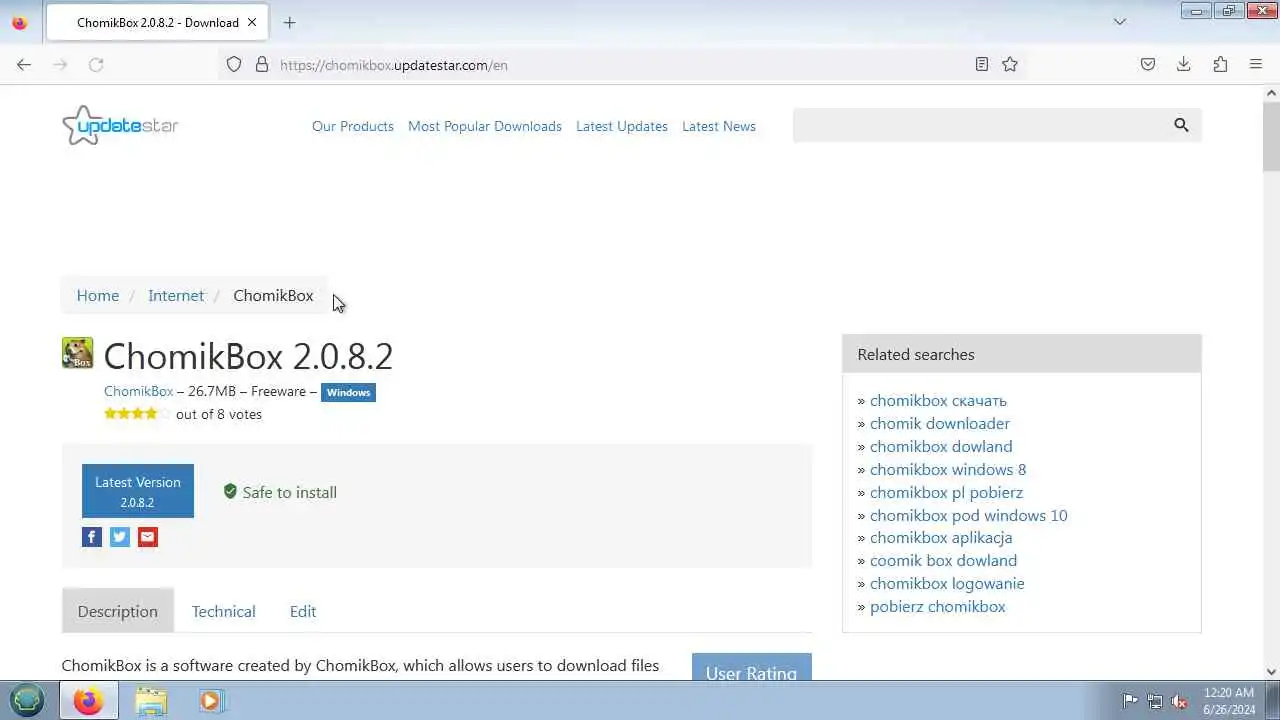The image size is (1280, 720).
Task: Open tracking protection shield icon
Action: (x=234, y=64)
